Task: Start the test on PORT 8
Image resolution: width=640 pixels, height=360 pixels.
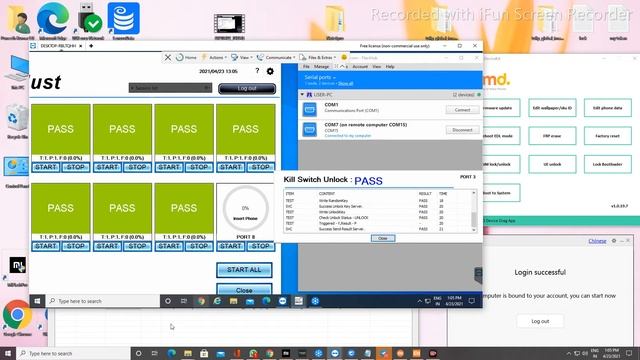Action: [231, 246]
